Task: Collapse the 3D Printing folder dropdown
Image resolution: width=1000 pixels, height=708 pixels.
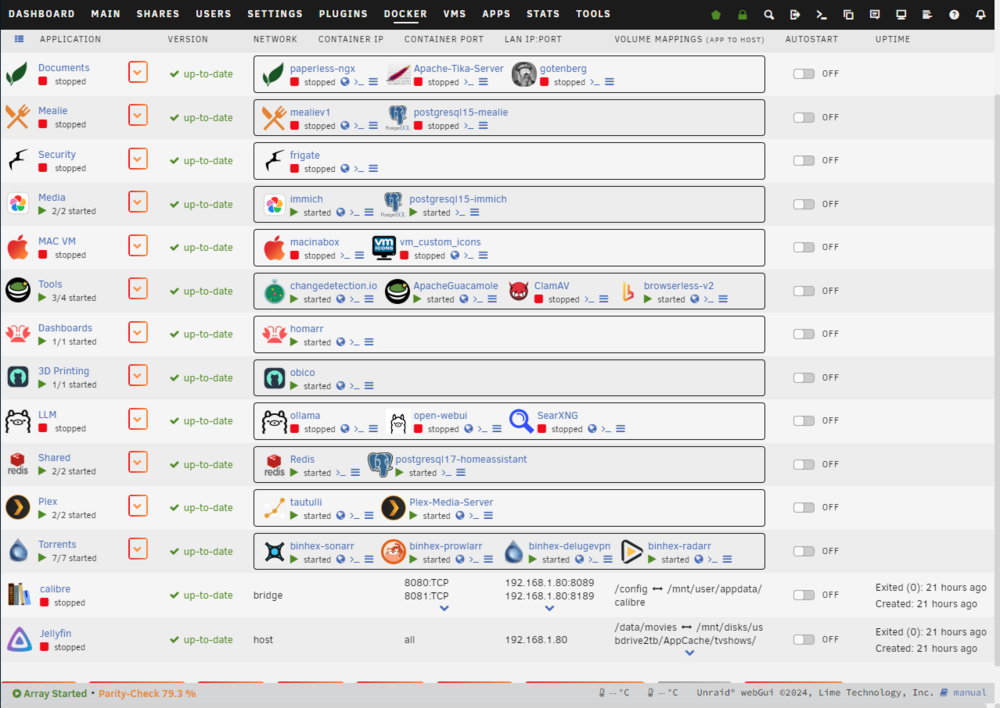Action: coord(138,376)
